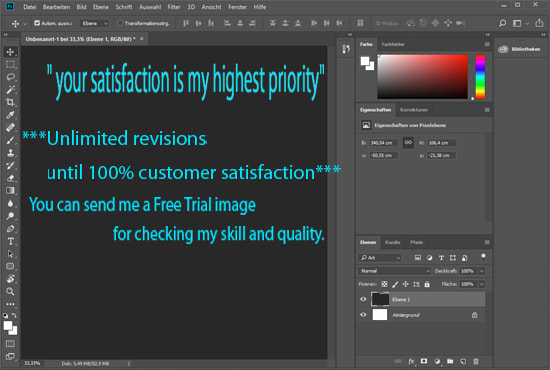Select the Crop tool

click(10, 102)
